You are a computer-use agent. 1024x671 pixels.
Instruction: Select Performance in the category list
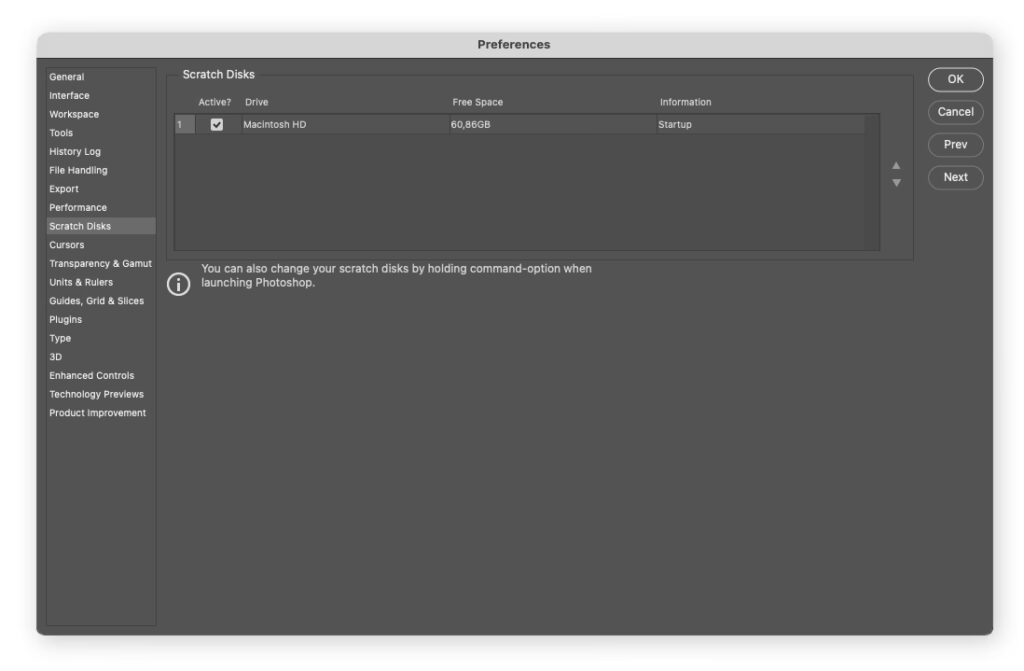[x=78, y=208]
